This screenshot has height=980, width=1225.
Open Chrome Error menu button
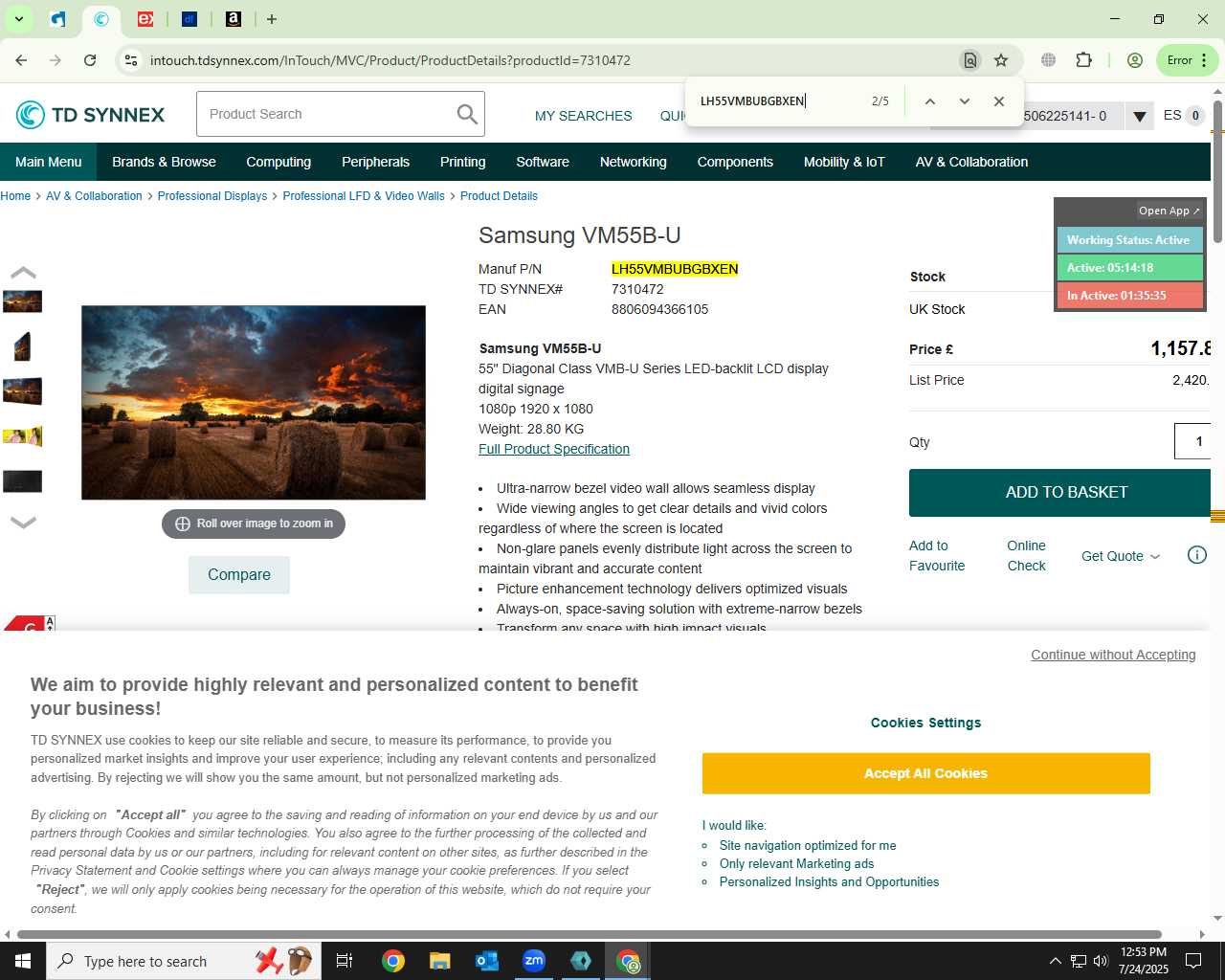(x=1187, y=60)
